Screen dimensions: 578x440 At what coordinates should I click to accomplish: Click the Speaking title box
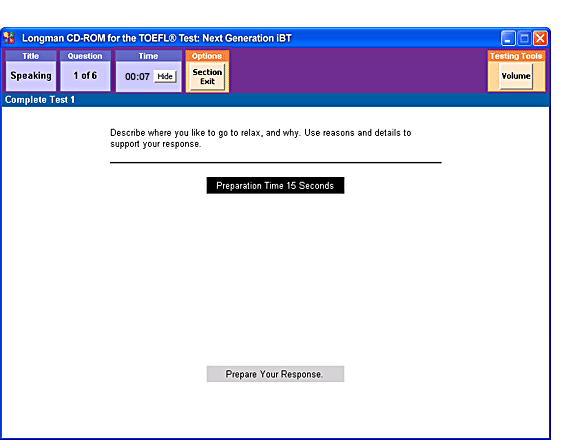coord(31,76)
